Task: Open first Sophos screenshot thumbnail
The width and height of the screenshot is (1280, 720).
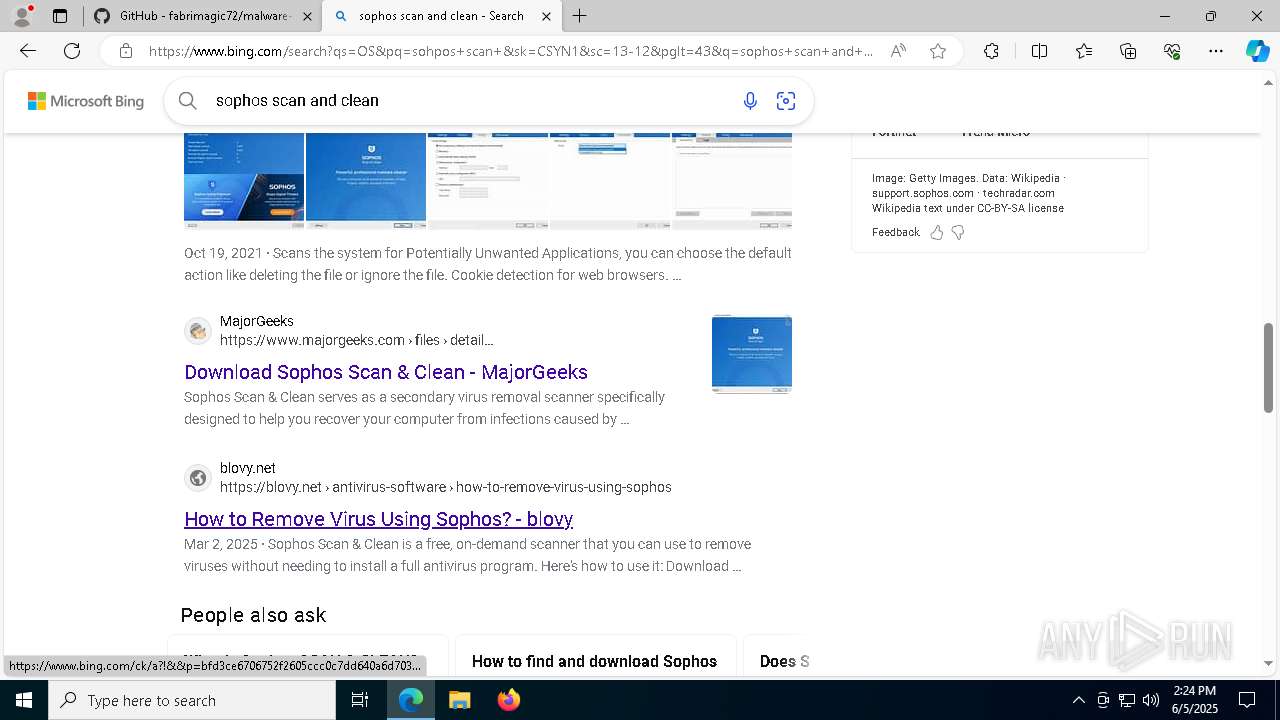Action: pyautogui.click(x=244, y=179)
